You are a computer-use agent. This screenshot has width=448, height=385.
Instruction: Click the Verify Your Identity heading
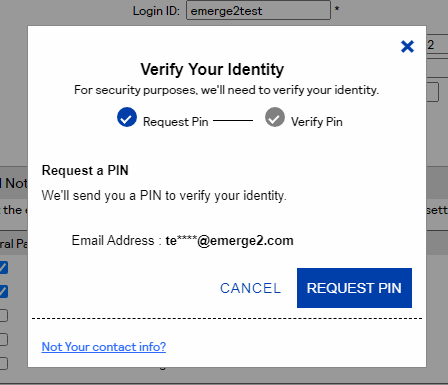pos(212,69)
